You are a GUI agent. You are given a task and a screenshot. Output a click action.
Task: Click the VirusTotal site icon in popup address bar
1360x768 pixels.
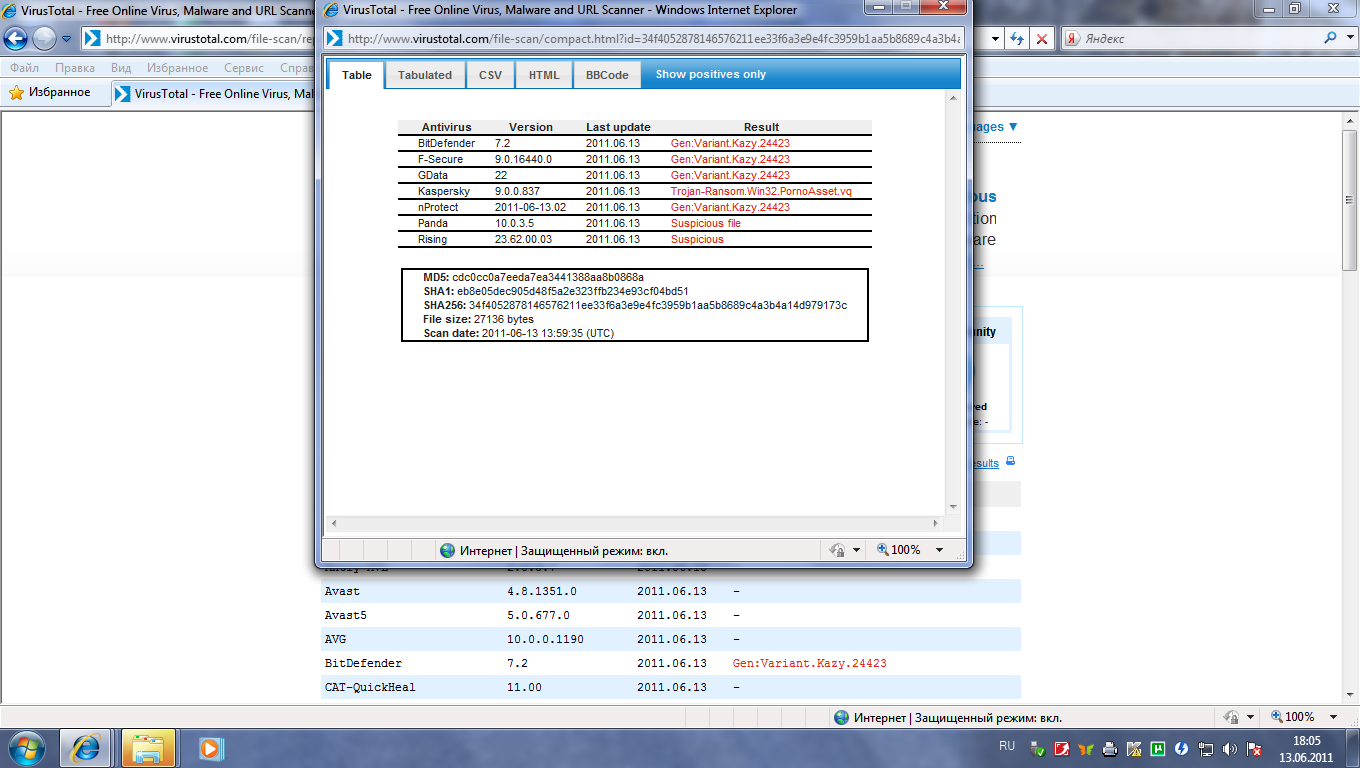click(x=335, y=39)
